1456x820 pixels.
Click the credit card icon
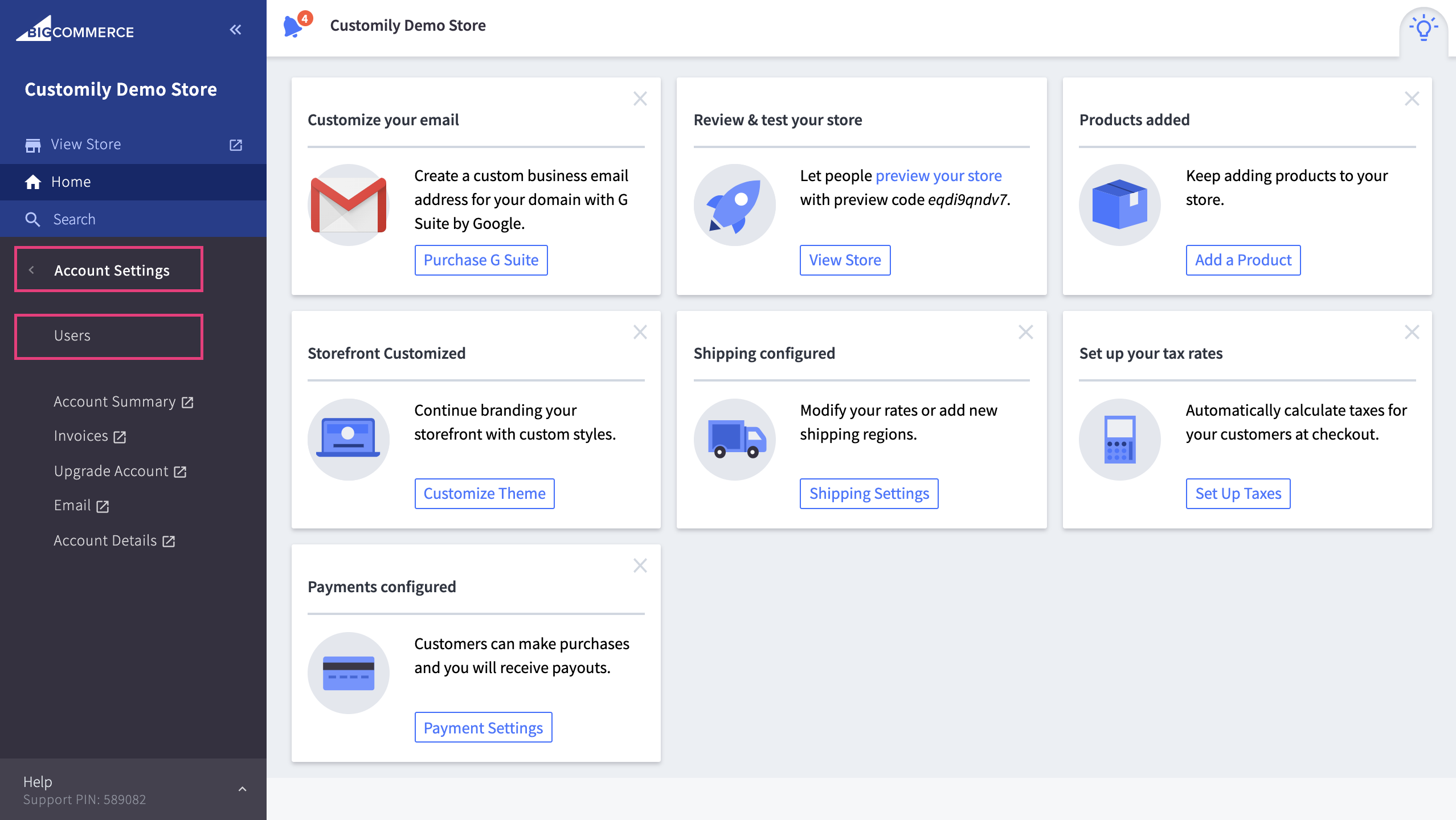348,673
